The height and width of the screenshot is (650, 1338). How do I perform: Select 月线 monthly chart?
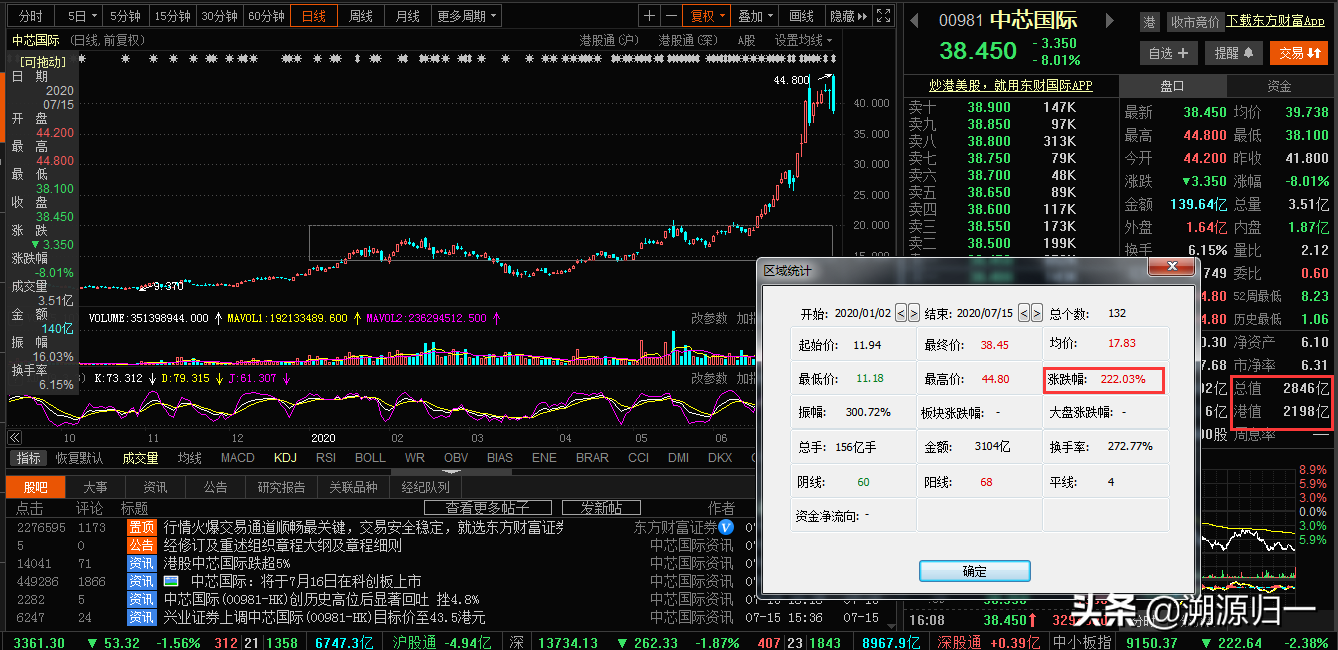(407, 16)
